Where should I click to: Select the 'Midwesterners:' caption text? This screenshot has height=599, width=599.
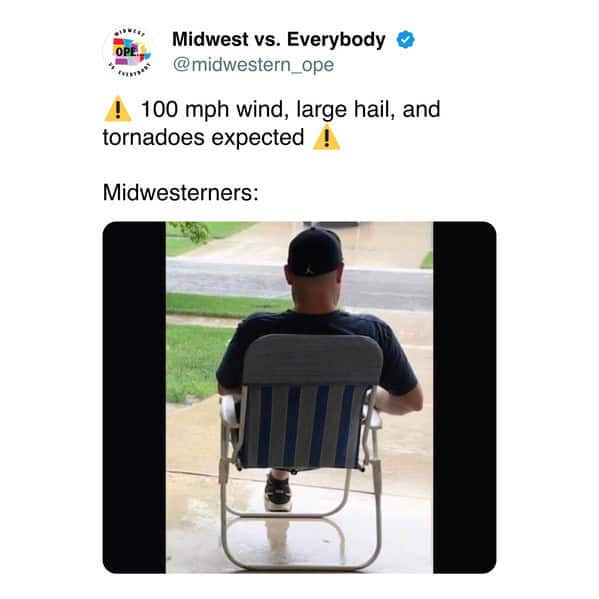(180, 193)
